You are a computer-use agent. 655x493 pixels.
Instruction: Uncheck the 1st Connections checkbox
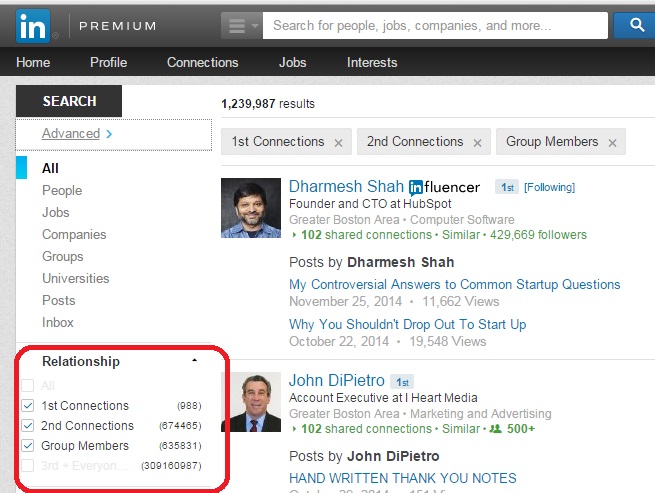pyautogui.click(x=27, y=406)
